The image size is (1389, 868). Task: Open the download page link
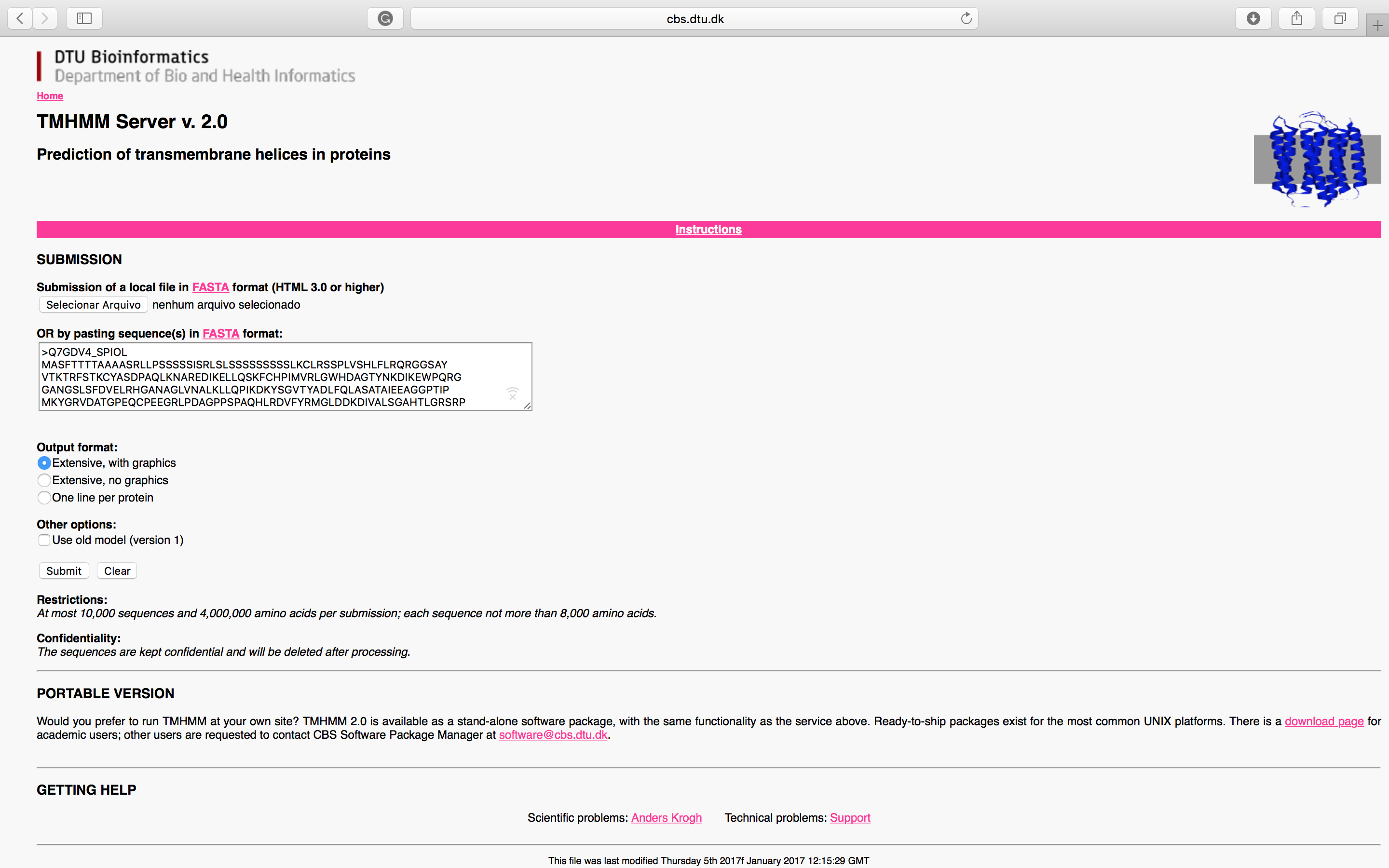click(1324, 721)
